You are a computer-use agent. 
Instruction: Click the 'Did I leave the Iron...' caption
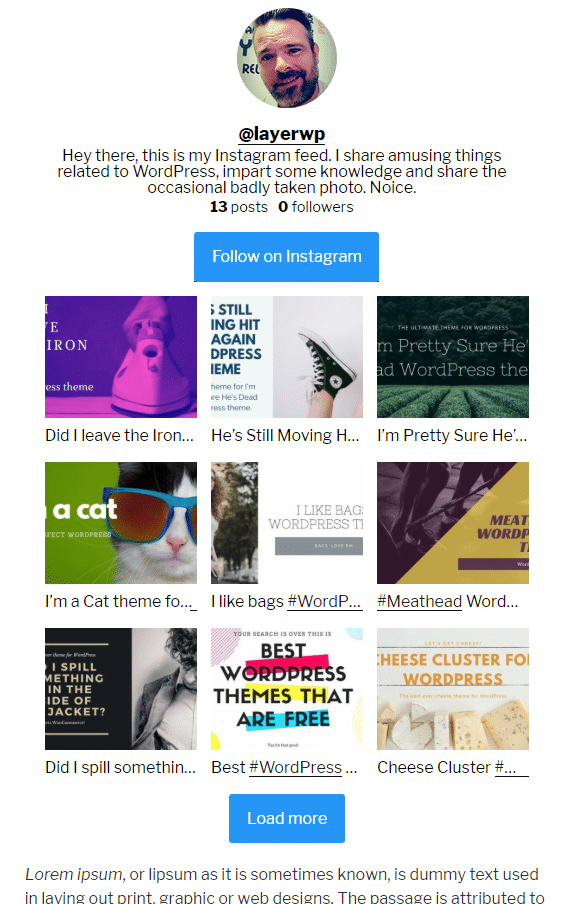point(119,435)
